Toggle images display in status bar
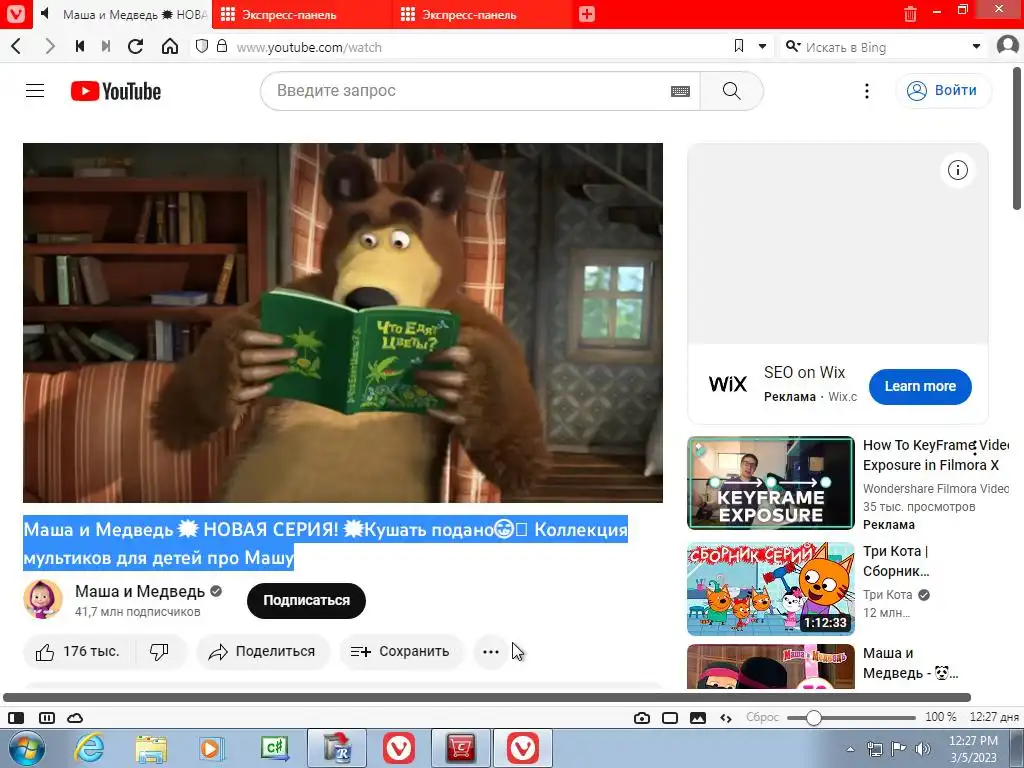 point(697,718)
